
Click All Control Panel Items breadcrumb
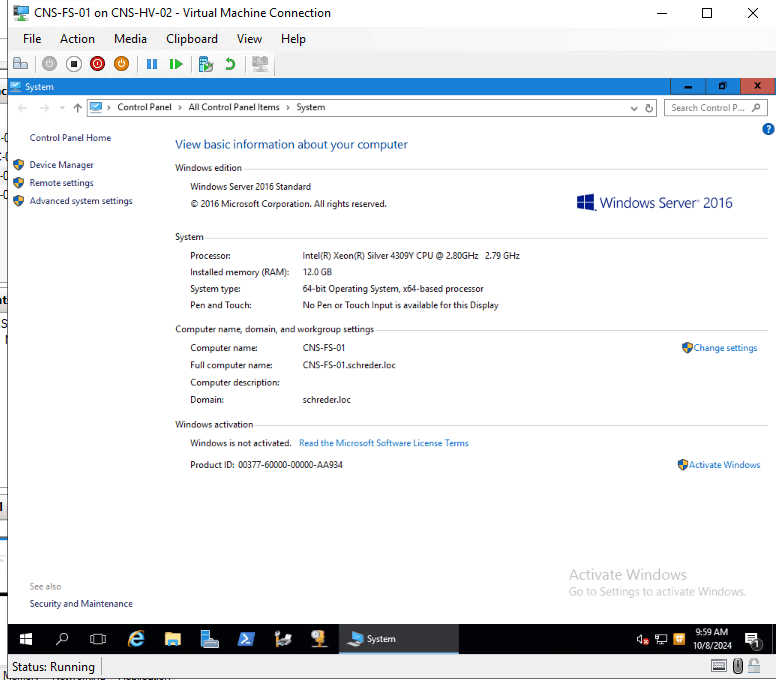tap(234, 107)
